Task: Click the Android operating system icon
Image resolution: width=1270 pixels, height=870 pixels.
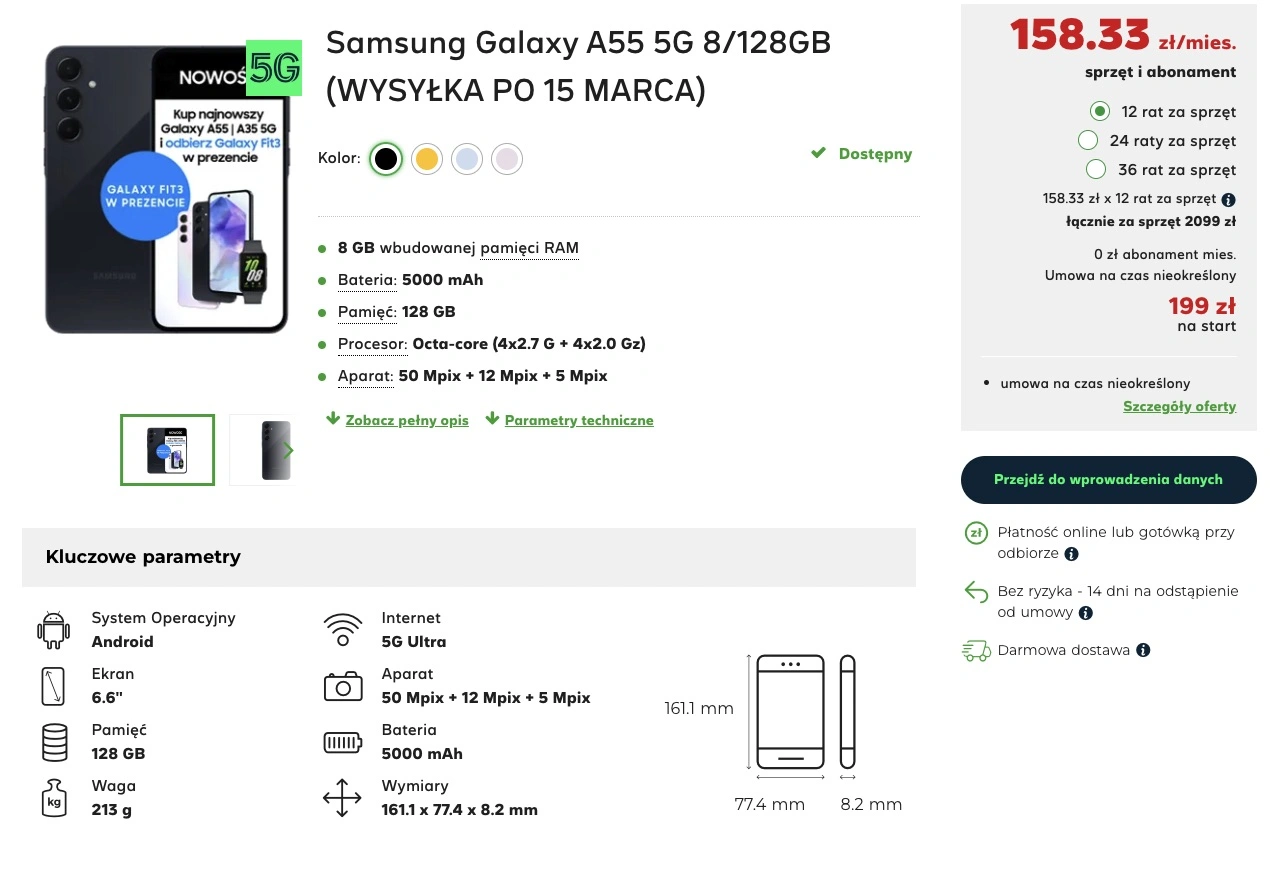Action: click(53, 630)
